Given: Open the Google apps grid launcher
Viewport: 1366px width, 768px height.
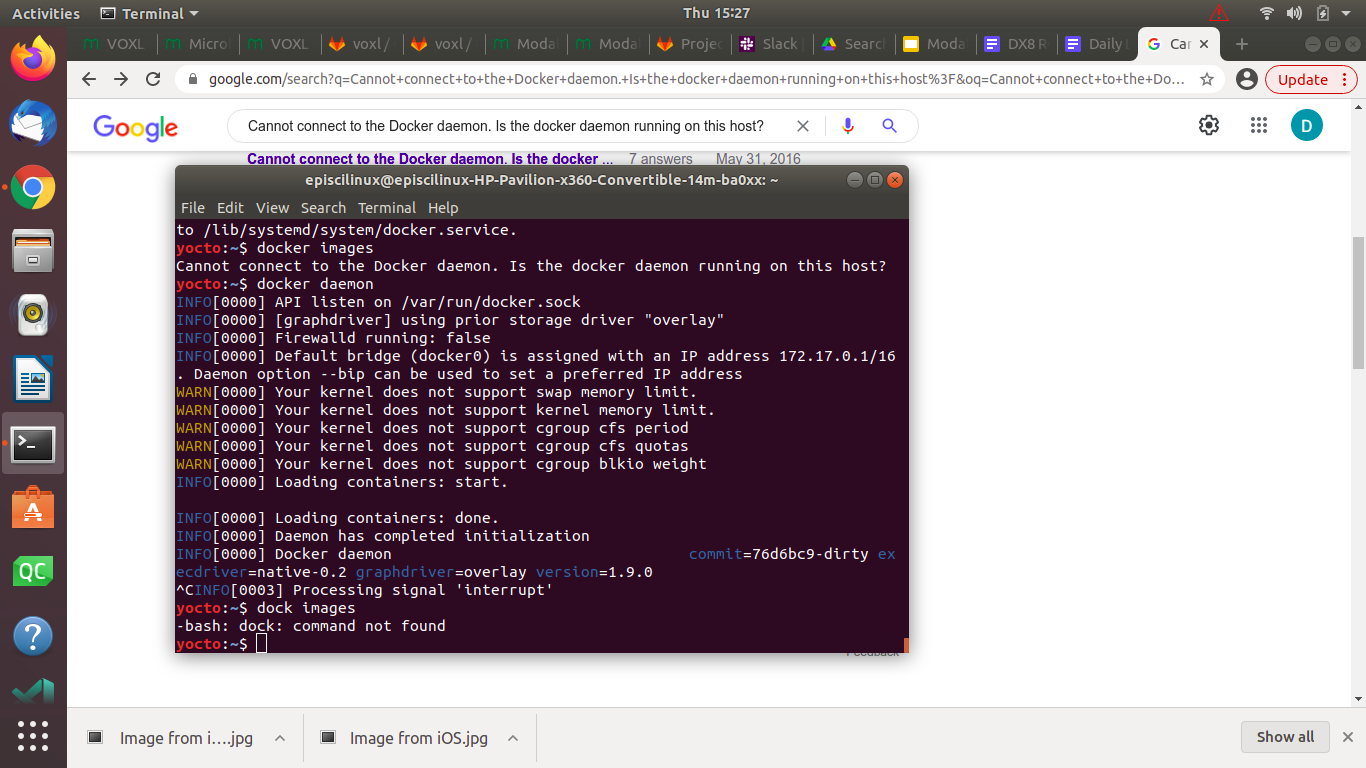Looking at the screenshot, I should tap(1258, 125).
